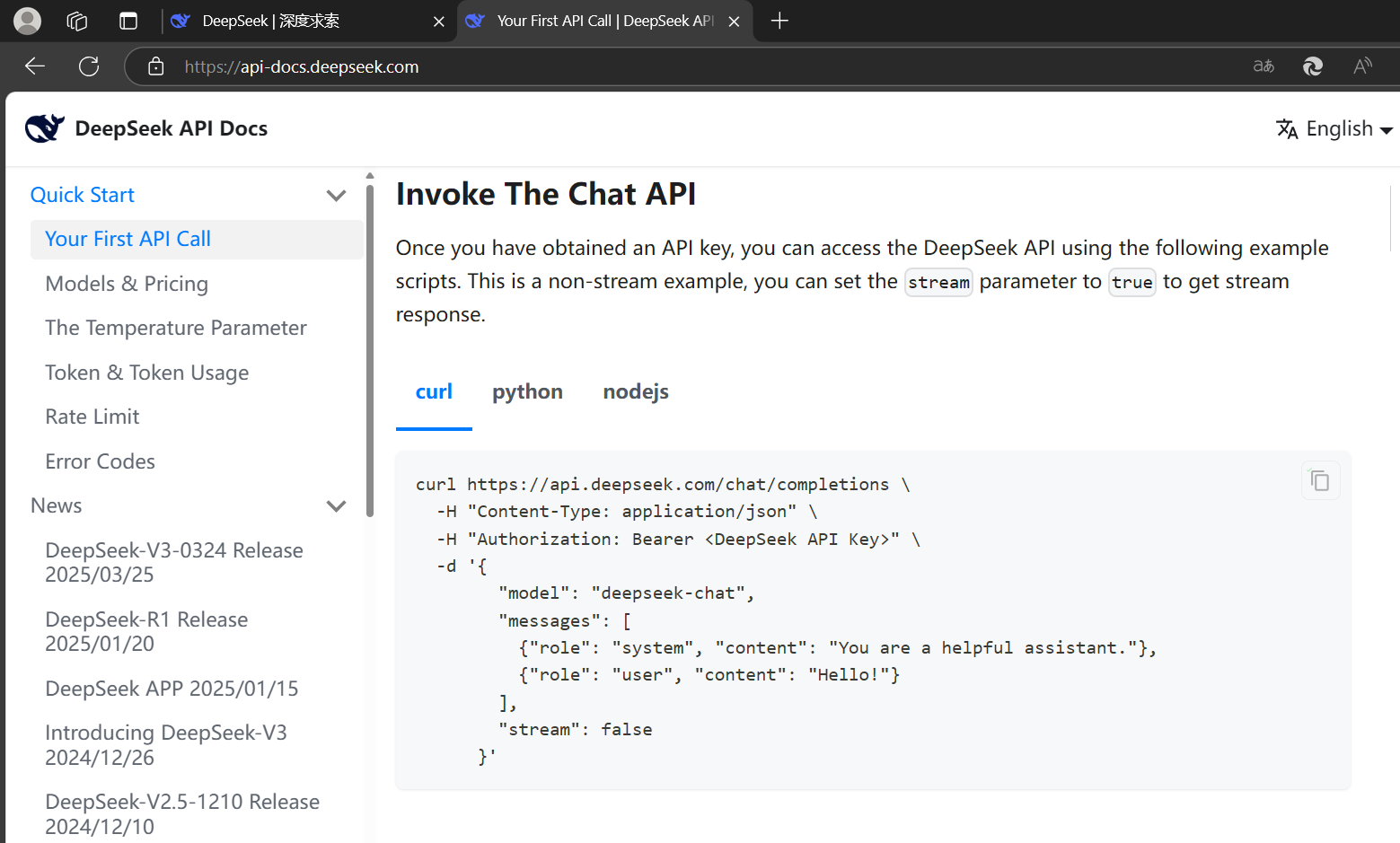Open Token & Token Usage page
1400x843 pixels.
[147, 373]
